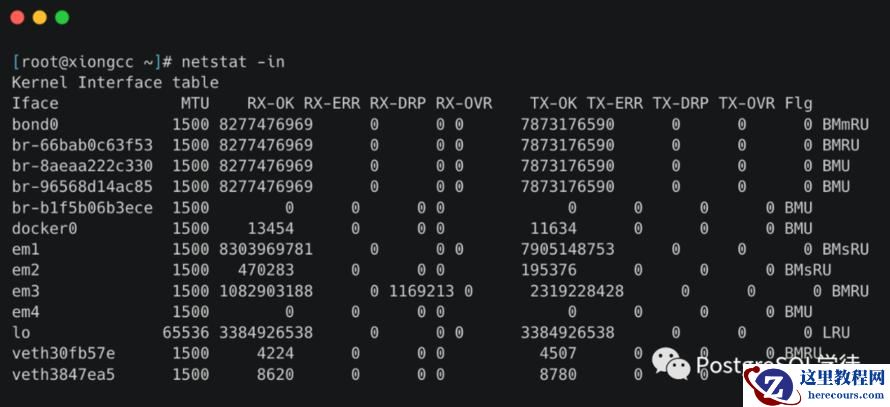
Task: Click the BMmRU flag on bond0 row
Action: [846, 124]
